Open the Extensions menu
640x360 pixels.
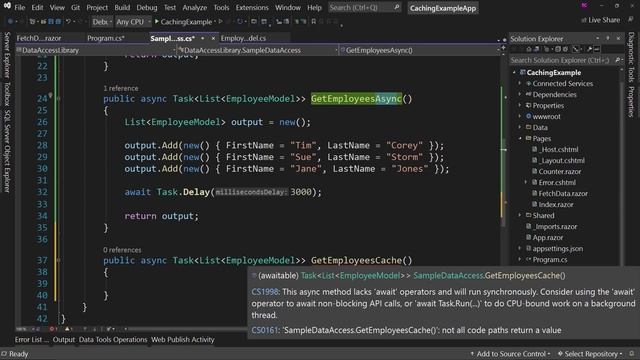click(252, 7)
